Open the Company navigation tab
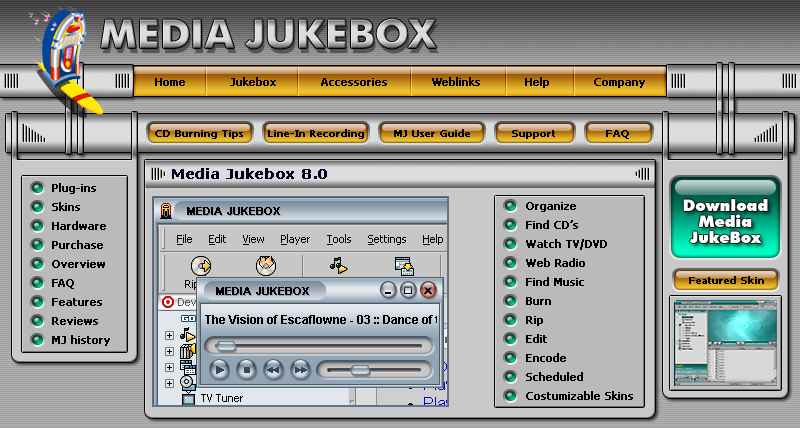800x428 pixels. pos(619,82)
